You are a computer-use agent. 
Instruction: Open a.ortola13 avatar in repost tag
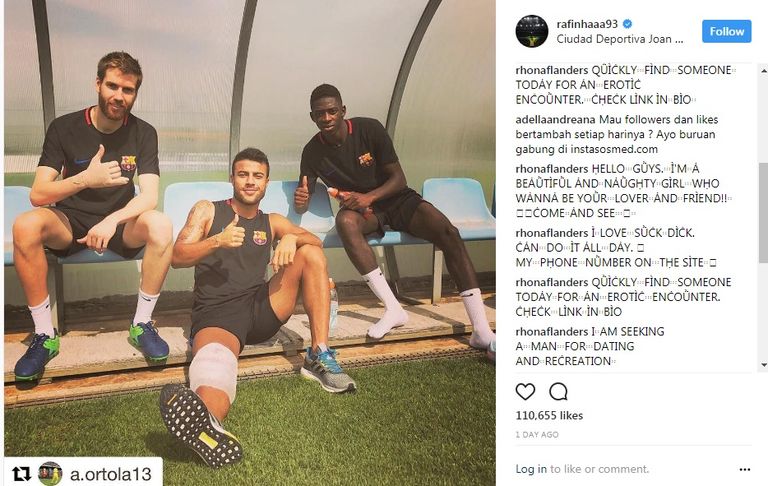coord(50,474)
